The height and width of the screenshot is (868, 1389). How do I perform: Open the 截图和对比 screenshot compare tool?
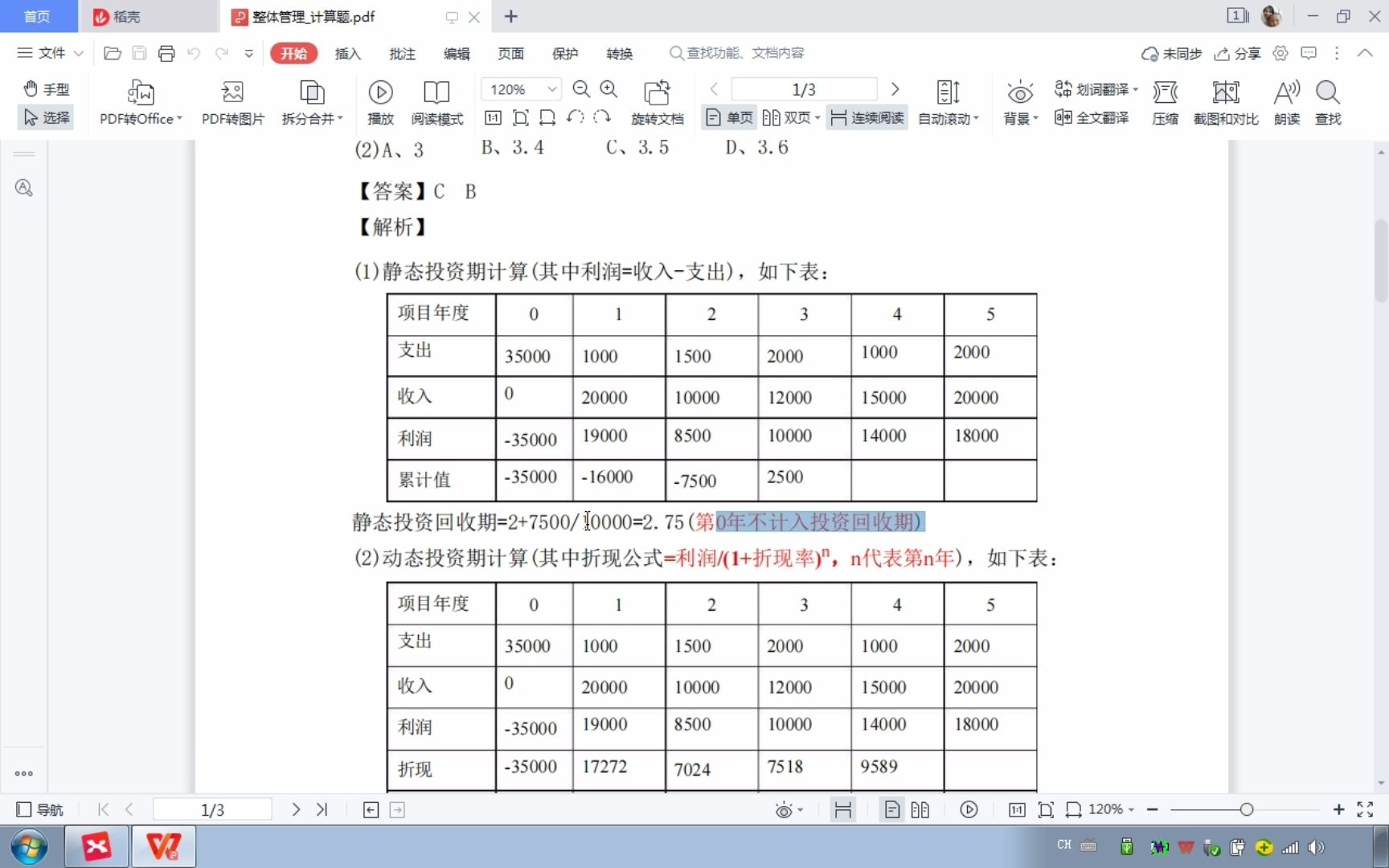point(1225,102)
